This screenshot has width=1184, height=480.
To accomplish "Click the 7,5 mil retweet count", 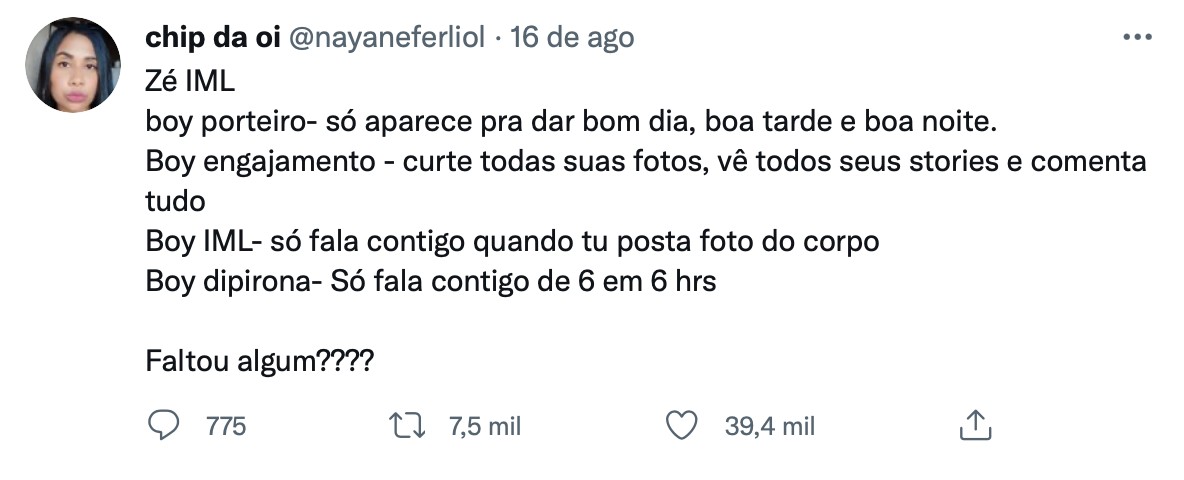I will (485, 427).
